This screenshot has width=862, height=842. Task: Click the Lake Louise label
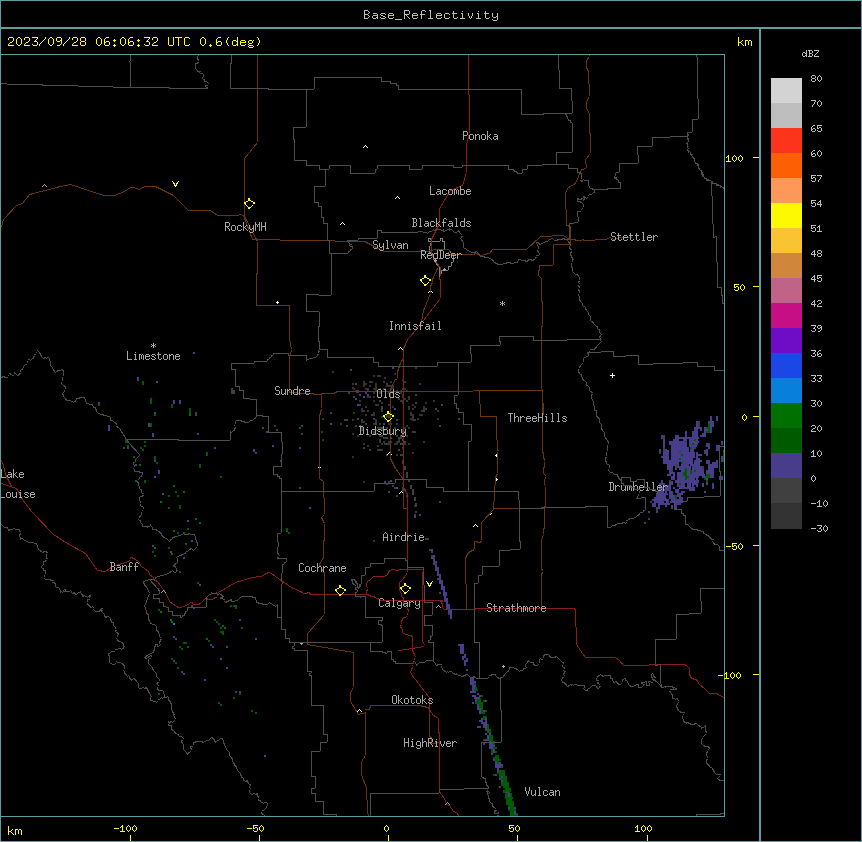pyautogui.click(x=18, y=484)
